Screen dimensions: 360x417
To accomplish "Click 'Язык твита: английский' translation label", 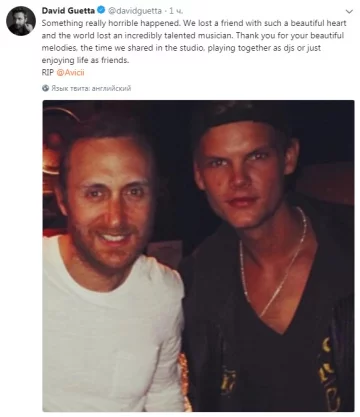I will pos(91,88).
